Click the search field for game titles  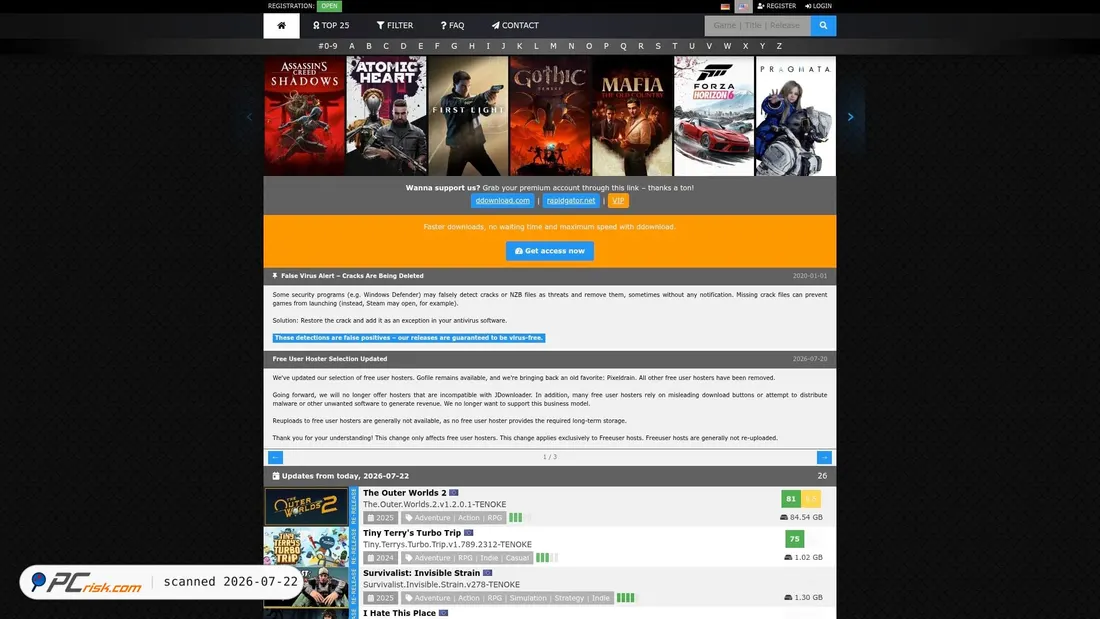758,26
